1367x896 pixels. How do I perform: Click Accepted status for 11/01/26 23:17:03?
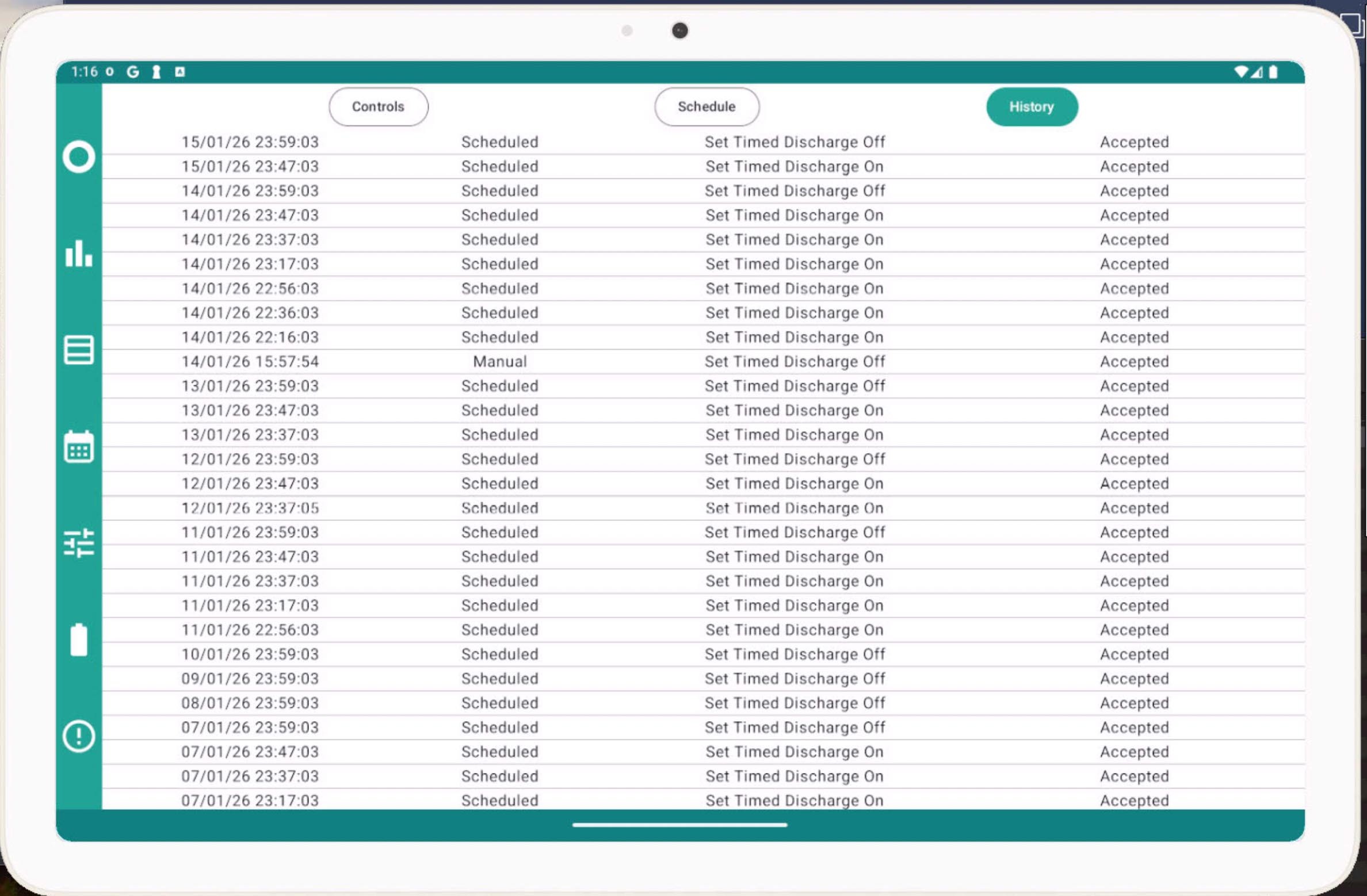coord(1135,606)
